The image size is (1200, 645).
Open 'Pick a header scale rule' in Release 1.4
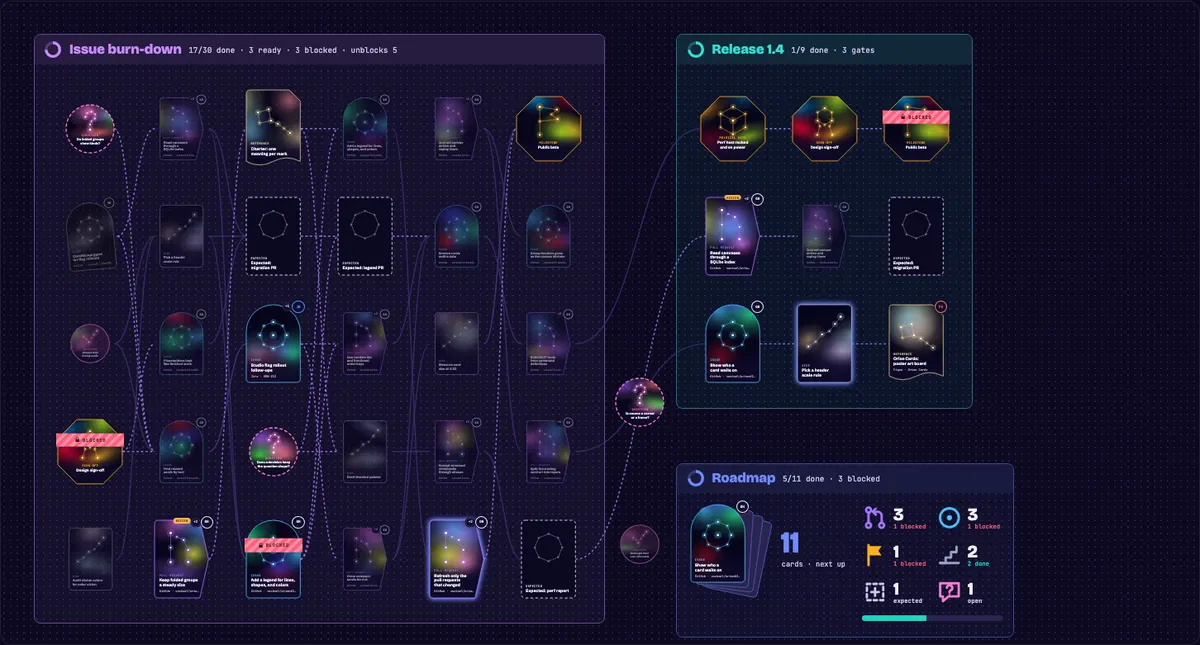click(x=825, y=344)
